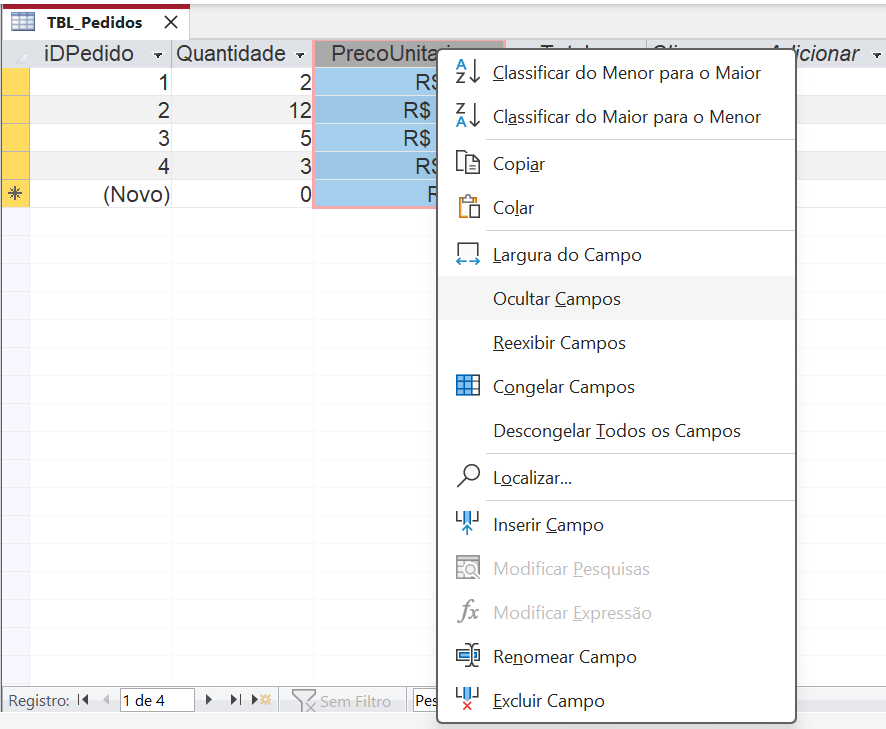Open the Quantidade column dropdown arrow
Viewport: 886px width, 729px height.
coord(300,55)
